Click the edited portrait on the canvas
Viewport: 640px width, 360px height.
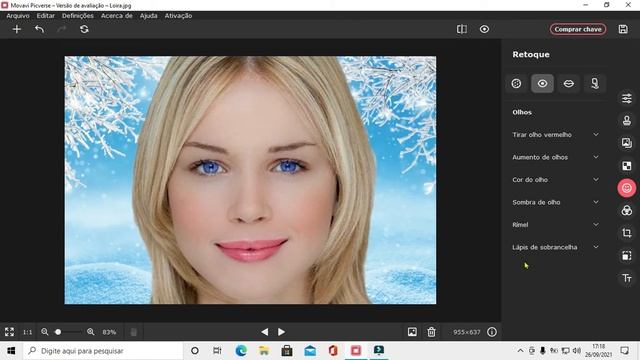250,180
